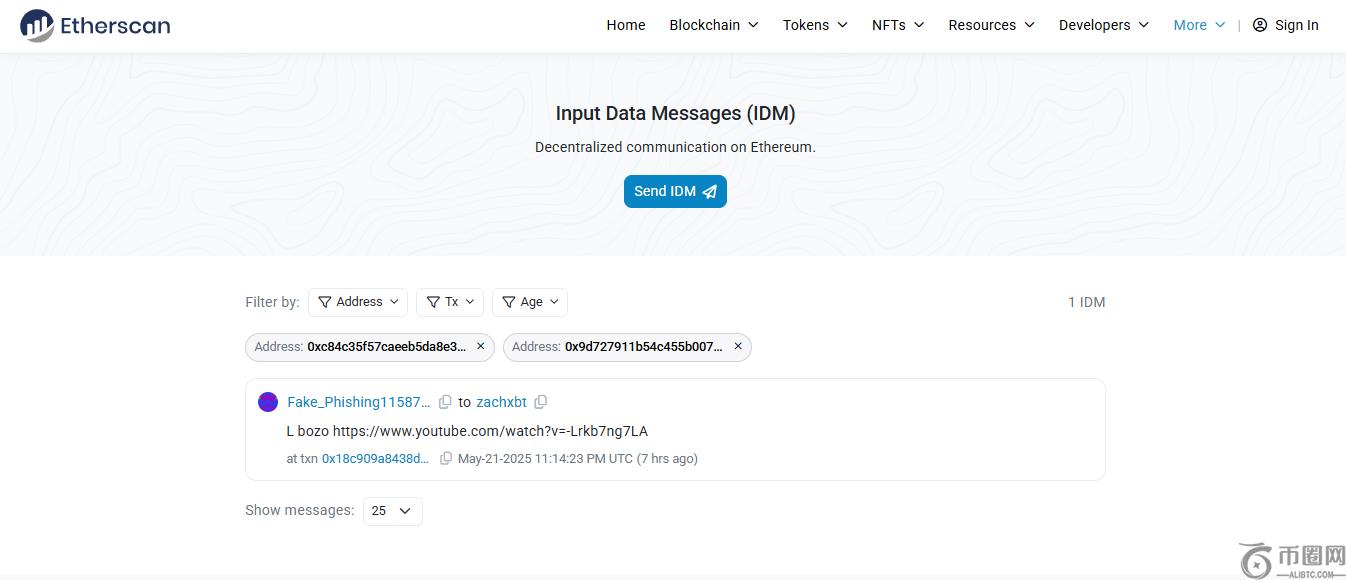Remove the 0x9d727911b address filter
Viewport: 1346px width, 580px height.
pyautogui.click(x=738, y=346)
